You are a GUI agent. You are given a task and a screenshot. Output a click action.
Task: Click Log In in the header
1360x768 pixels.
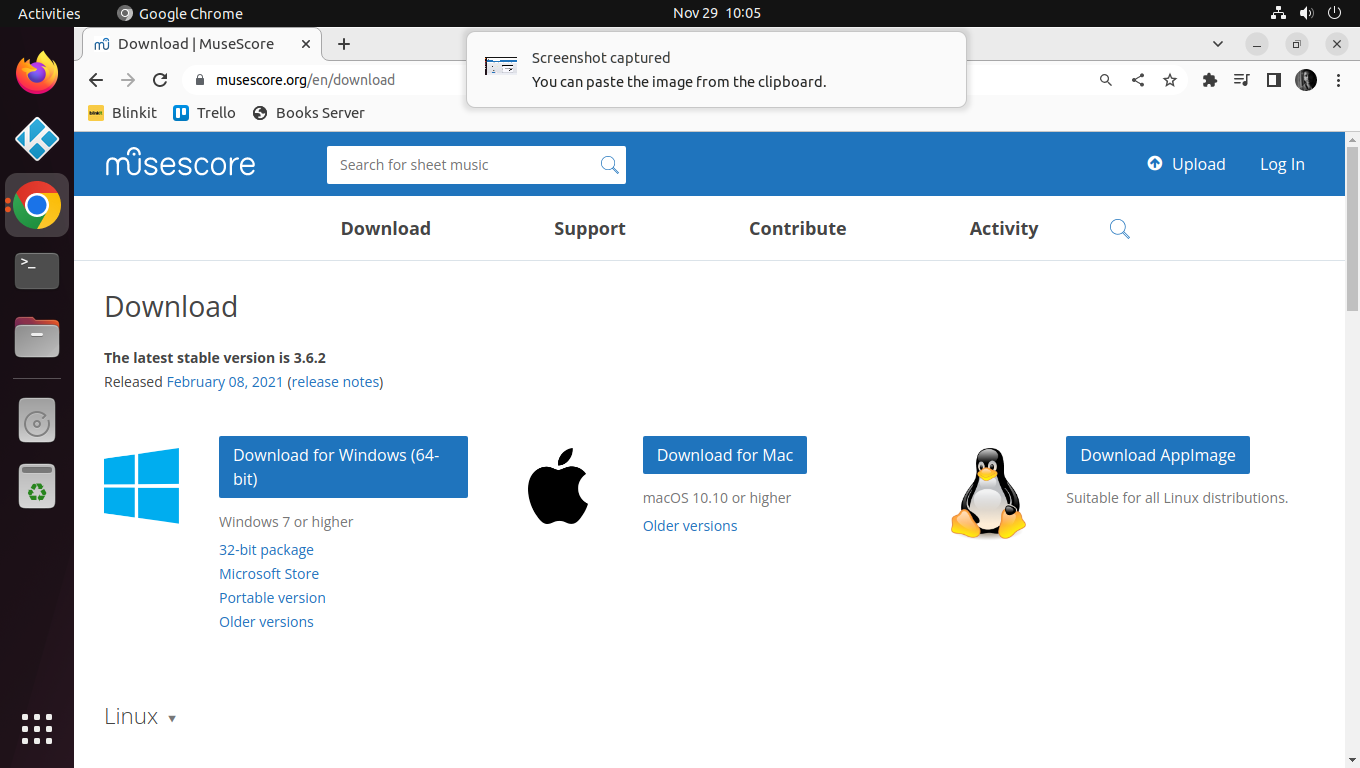(x=1282, y=163)
